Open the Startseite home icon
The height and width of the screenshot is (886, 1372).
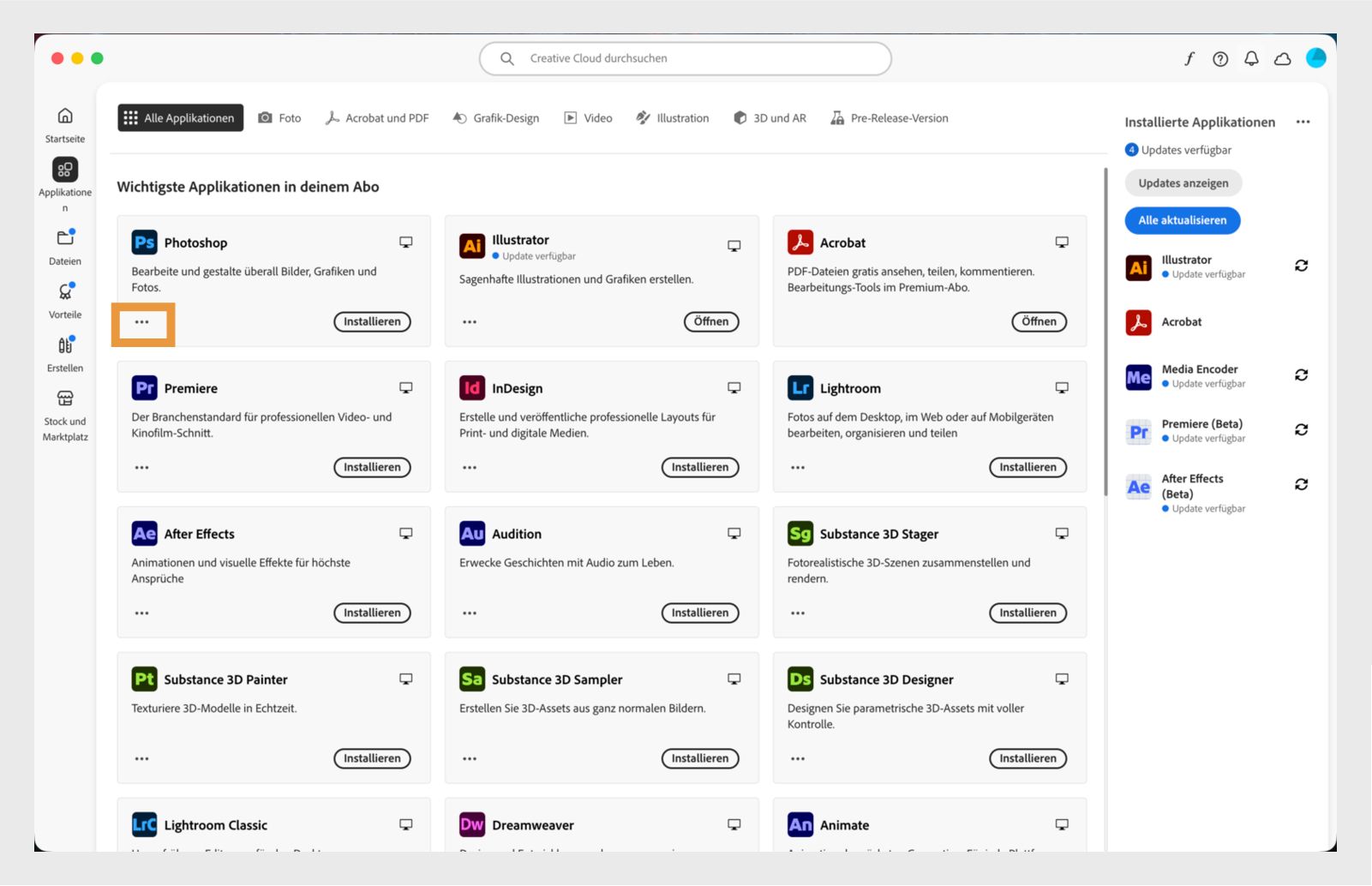65,116
